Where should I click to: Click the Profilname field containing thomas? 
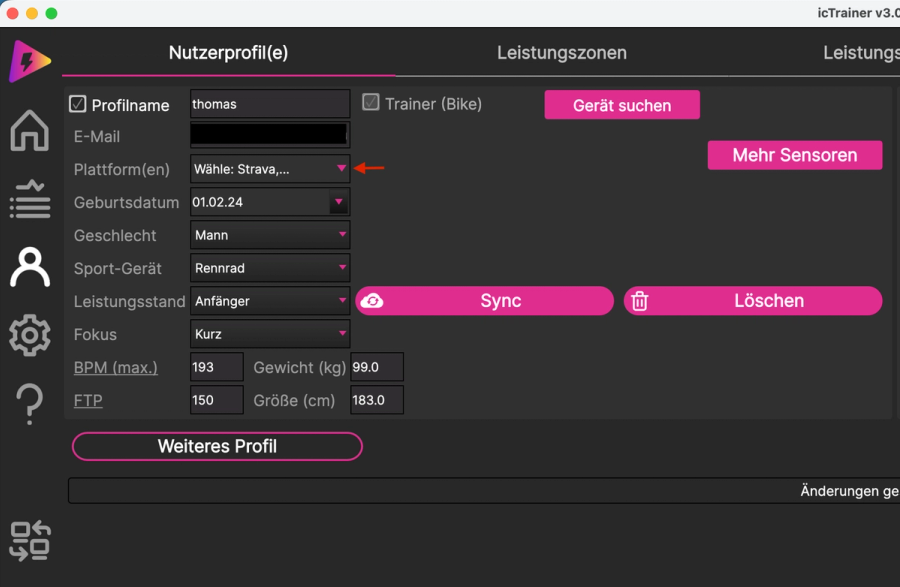[270, 104]
